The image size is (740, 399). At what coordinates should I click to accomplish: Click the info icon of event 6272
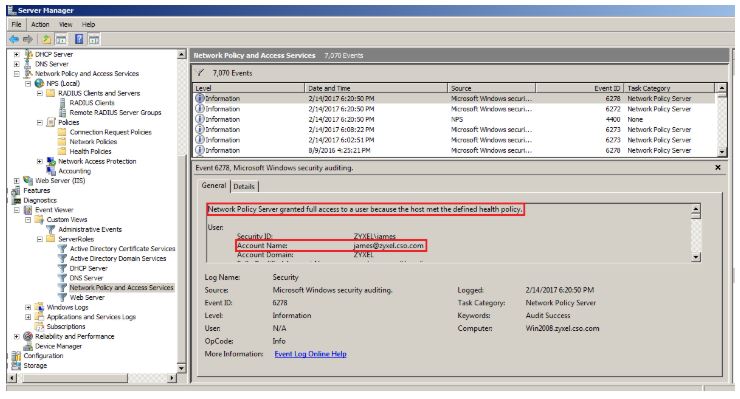(200, 109)
